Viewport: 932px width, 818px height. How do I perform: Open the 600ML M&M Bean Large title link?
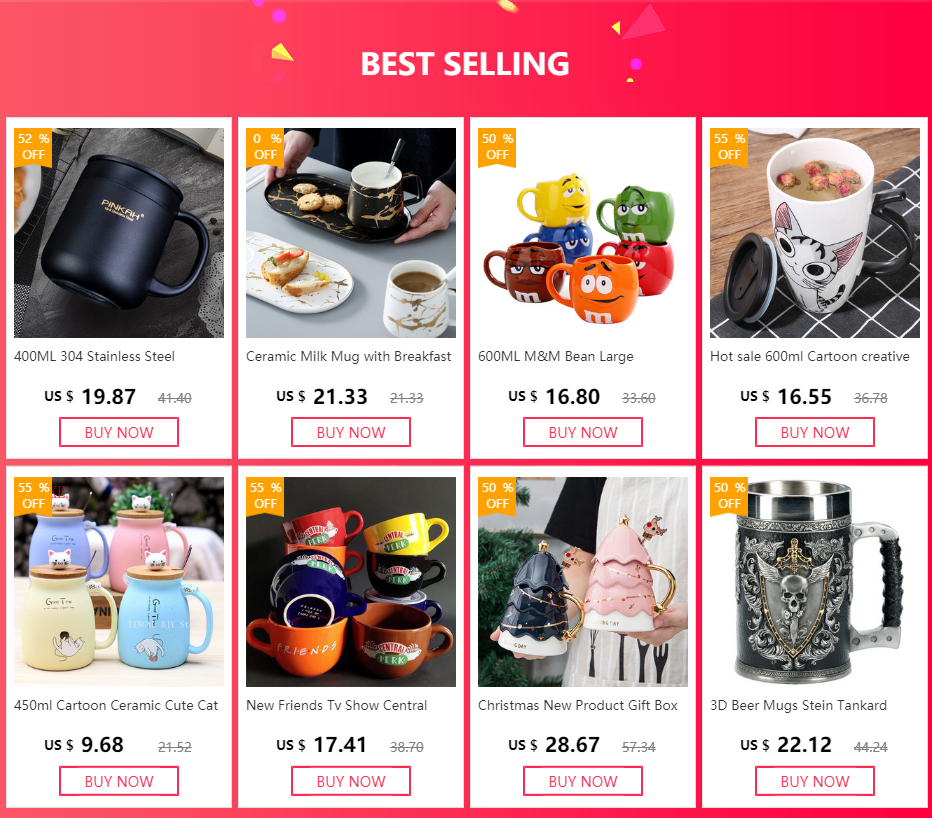[556, 356]
